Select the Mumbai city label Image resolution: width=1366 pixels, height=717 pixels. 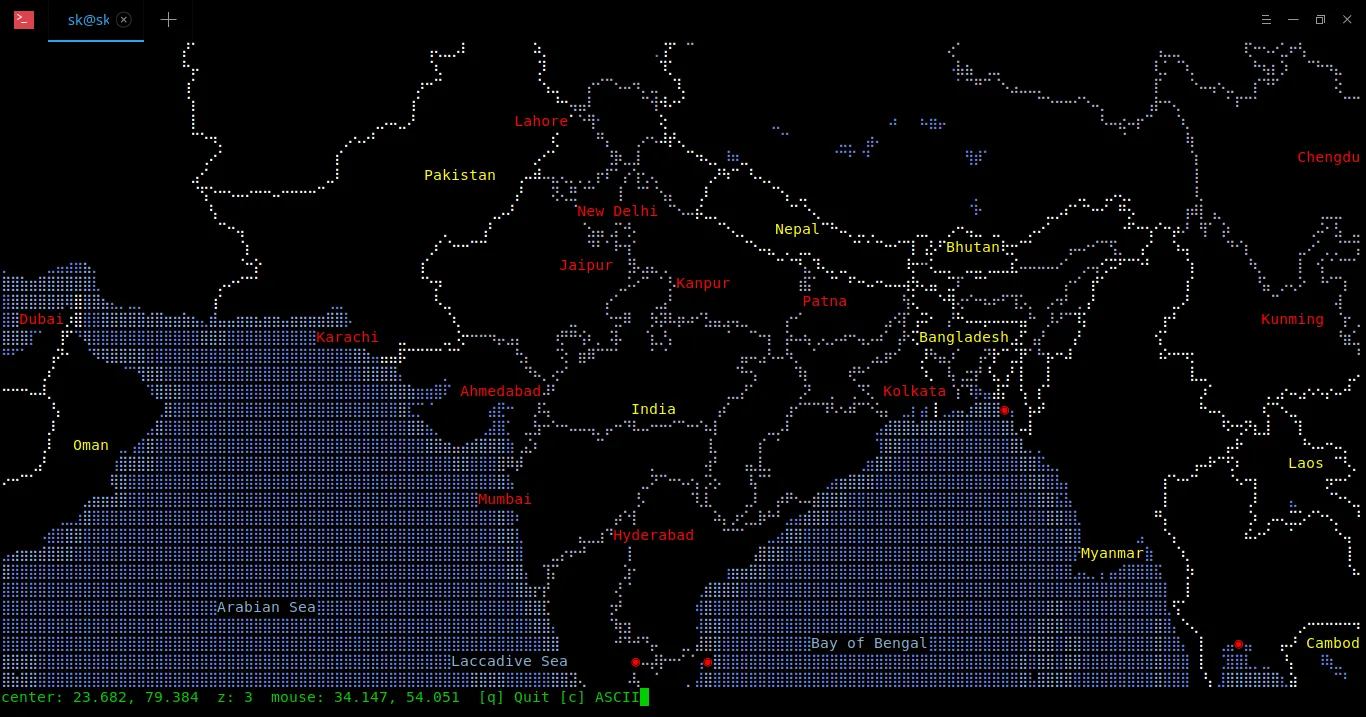coord(504,499)
